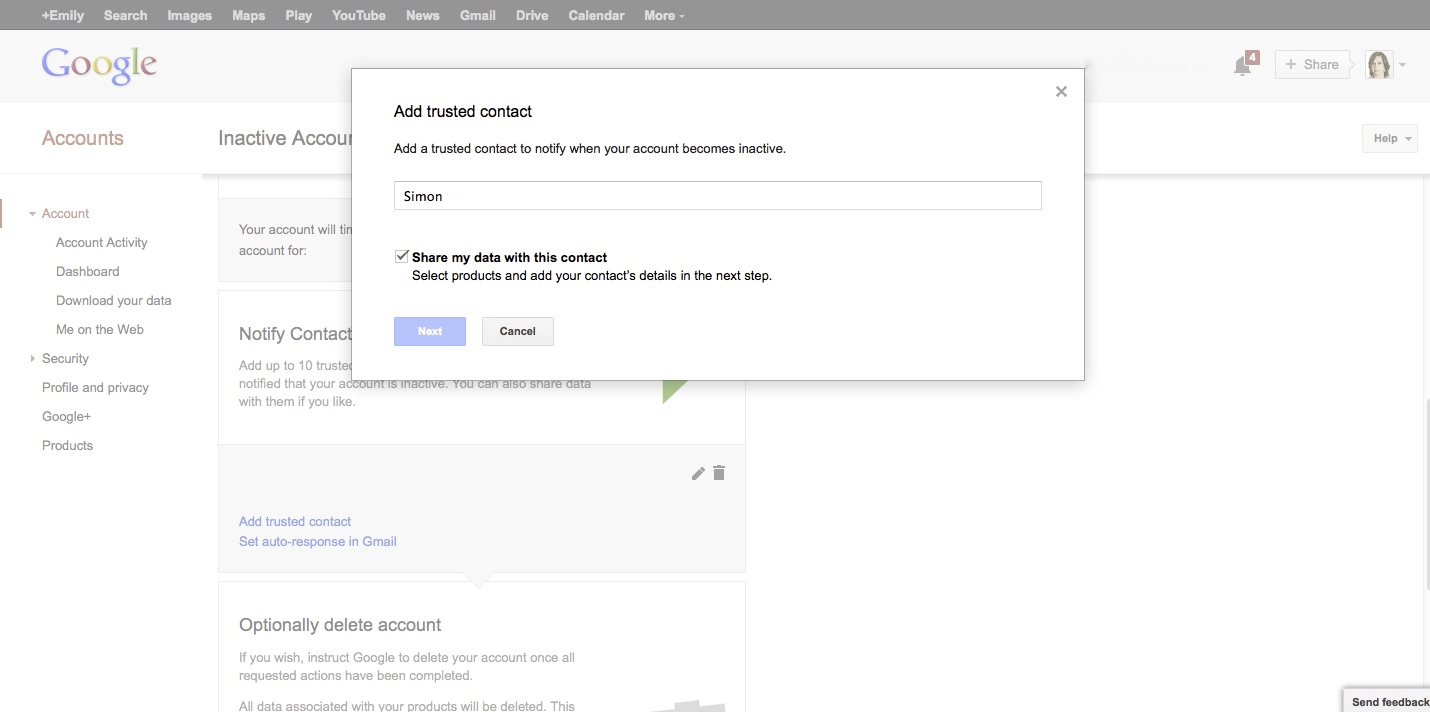1430x712 pixels.
Task: Collapse the Account section in sidebar
Action: [x=33, y=214]
